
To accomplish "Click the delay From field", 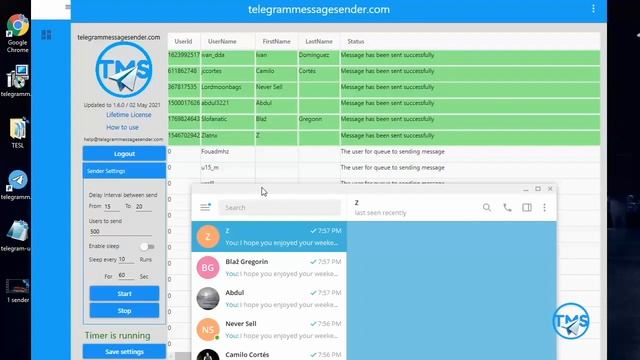I will pos(111,207).
